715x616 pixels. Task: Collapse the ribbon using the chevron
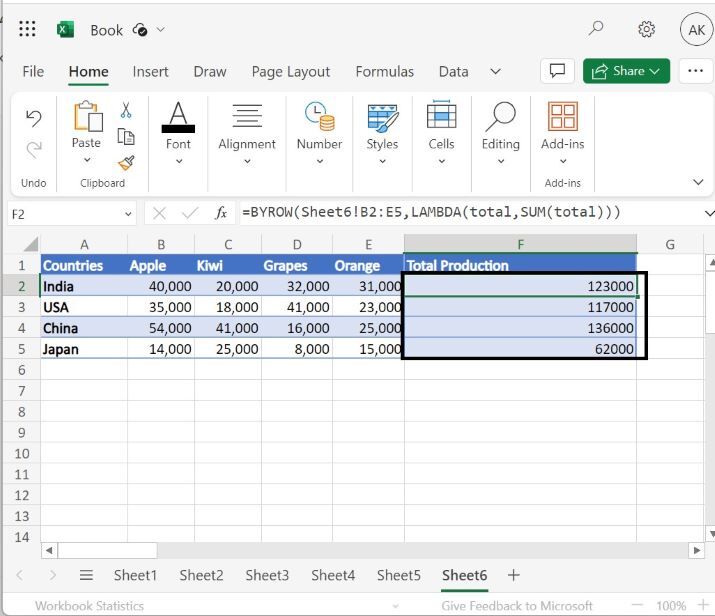[698, 182]
